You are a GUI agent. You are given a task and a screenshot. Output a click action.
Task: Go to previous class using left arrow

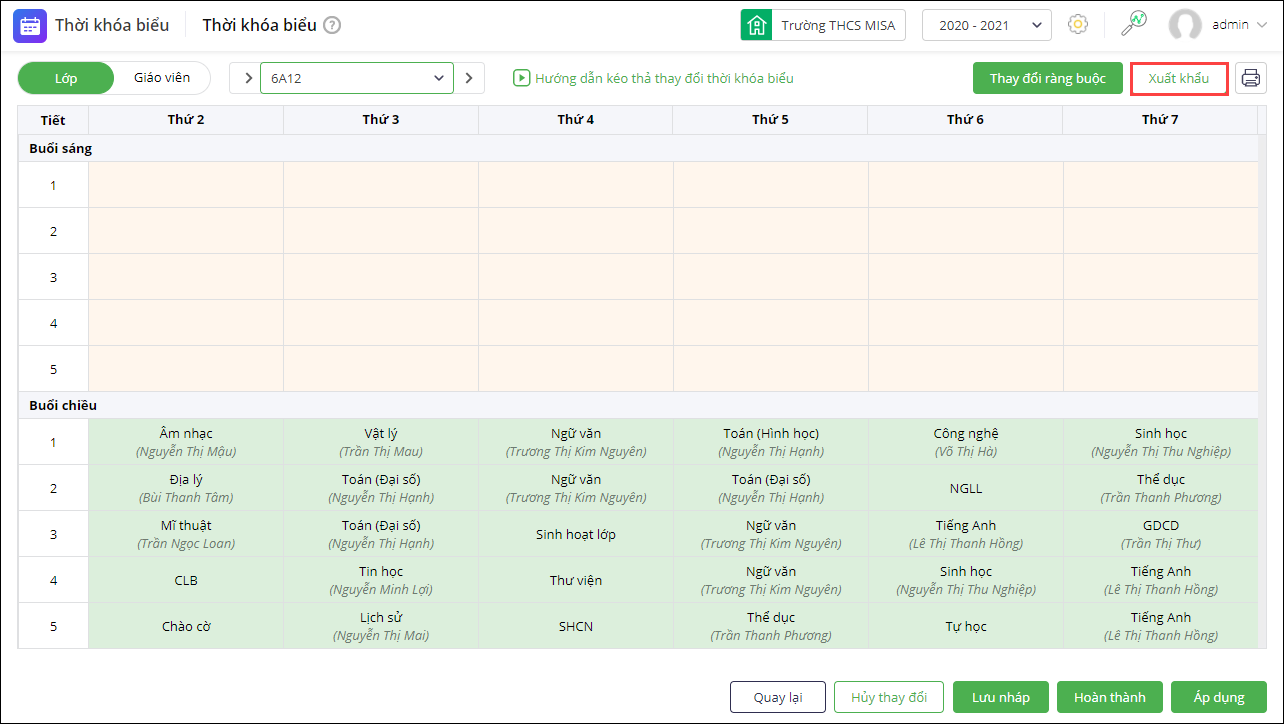pyautogui.click(x=248, y=78)
